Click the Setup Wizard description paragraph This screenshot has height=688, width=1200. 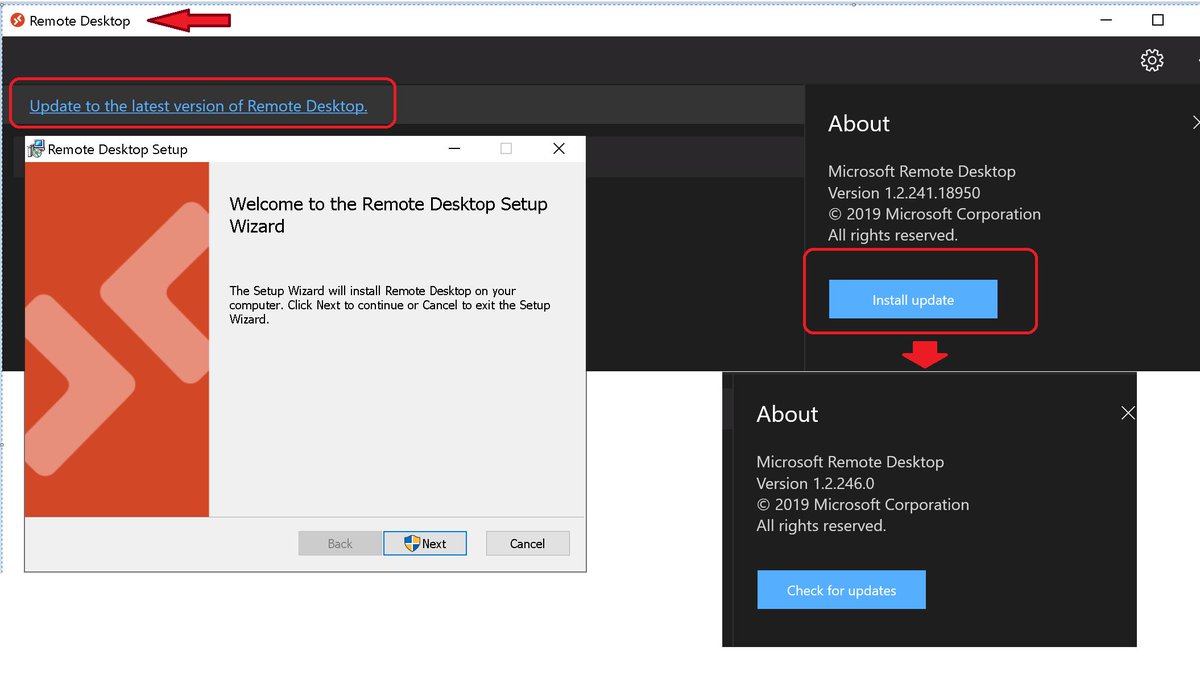[390, 305]
